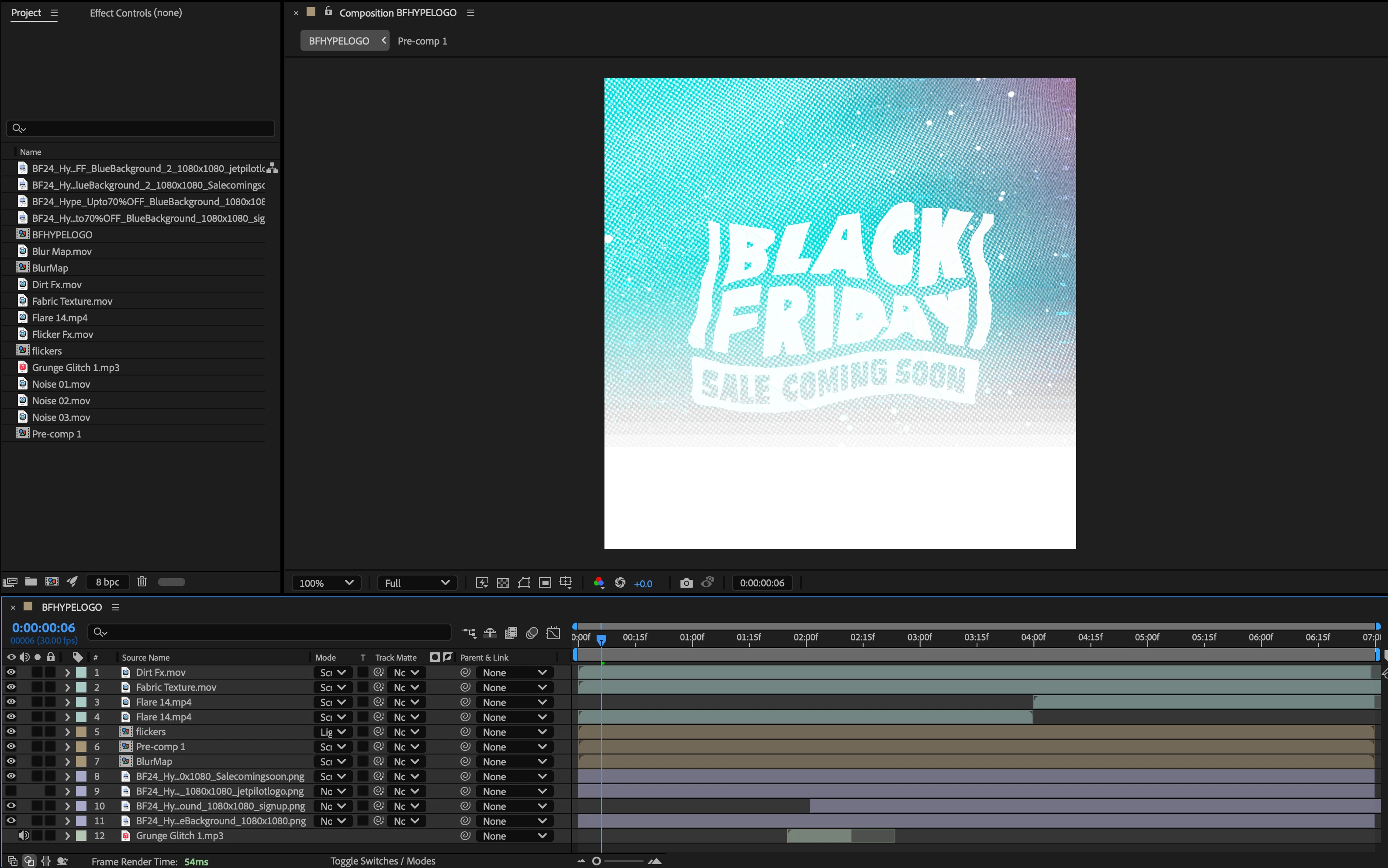
Task: Show the jetpilotlogo.png layer 9
Action: [11, 791]
